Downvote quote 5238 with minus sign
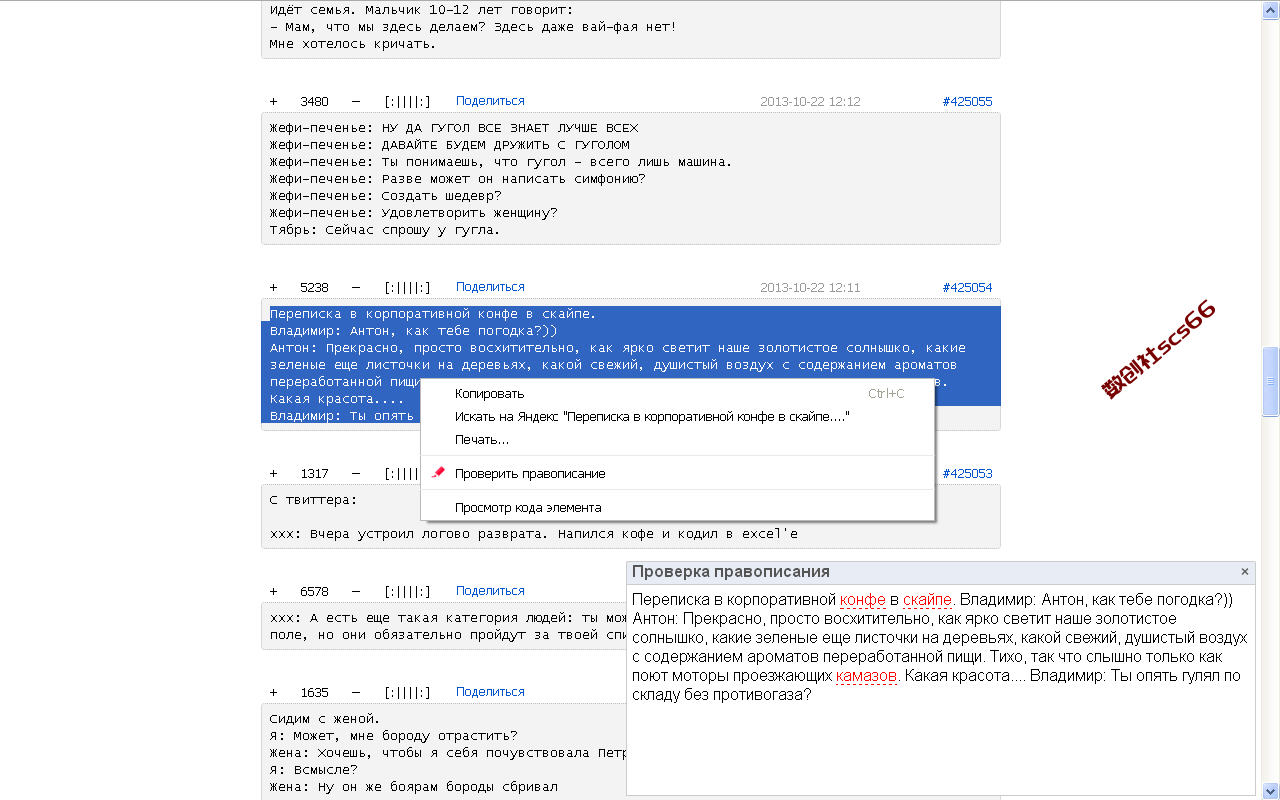 point(356,287)
